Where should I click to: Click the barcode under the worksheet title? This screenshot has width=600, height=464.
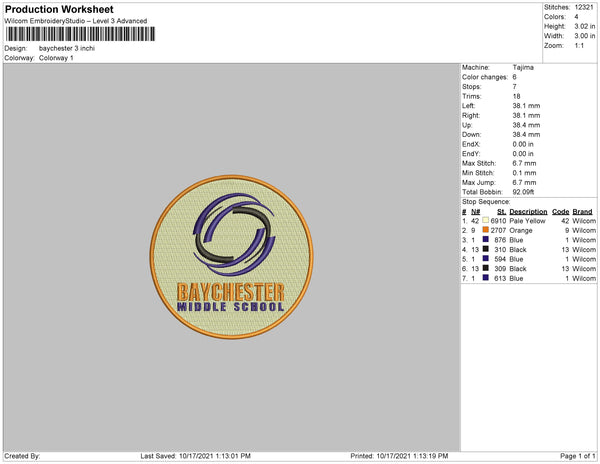[80, 34]
